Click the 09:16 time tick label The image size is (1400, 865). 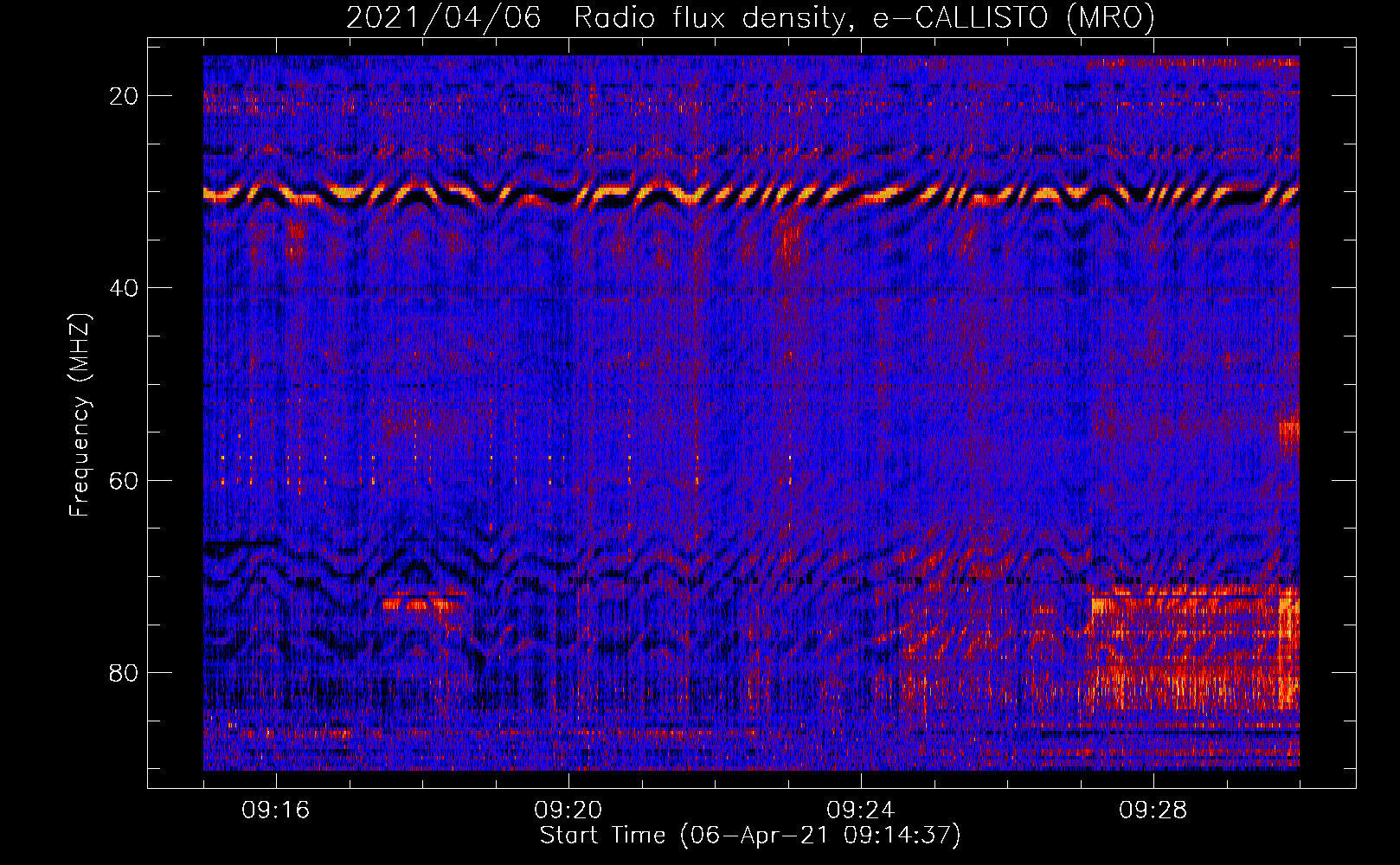tap(276, 811)
